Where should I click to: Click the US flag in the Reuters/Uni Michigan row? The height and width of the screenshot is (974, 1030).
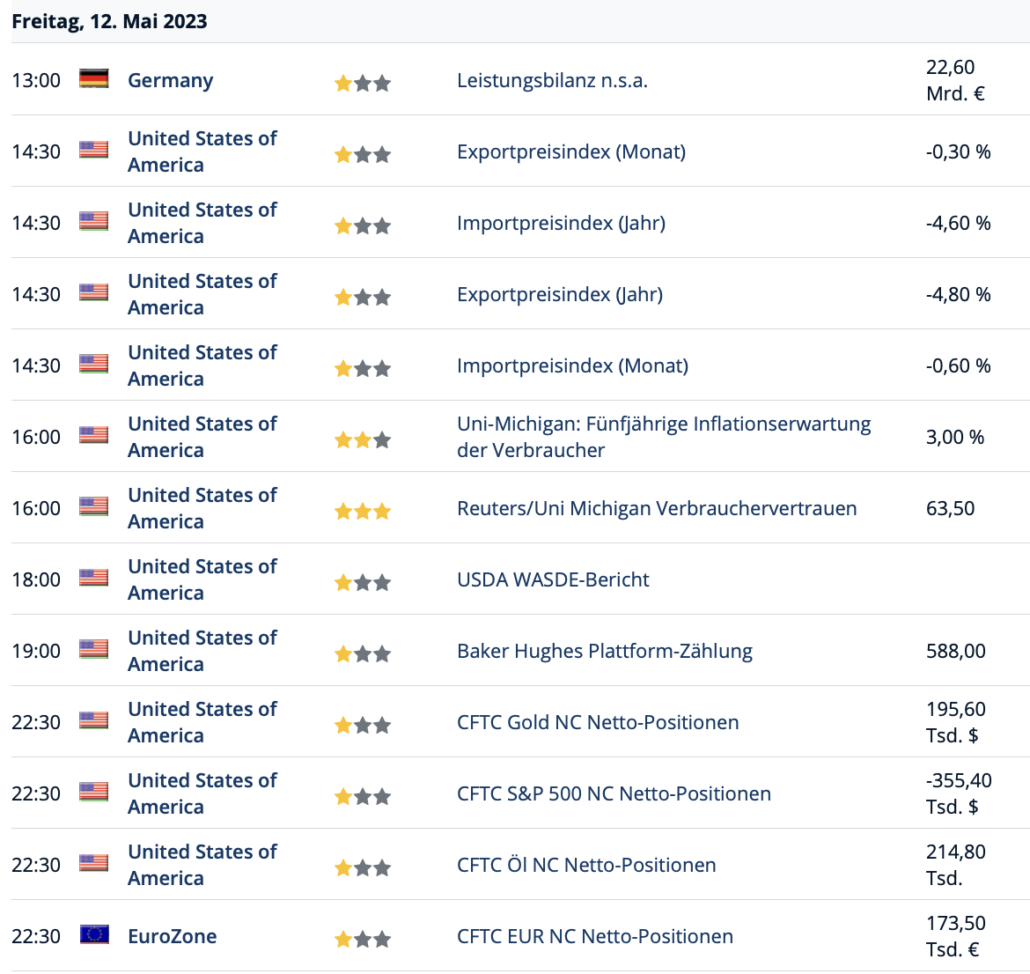[x=94, y=506]
